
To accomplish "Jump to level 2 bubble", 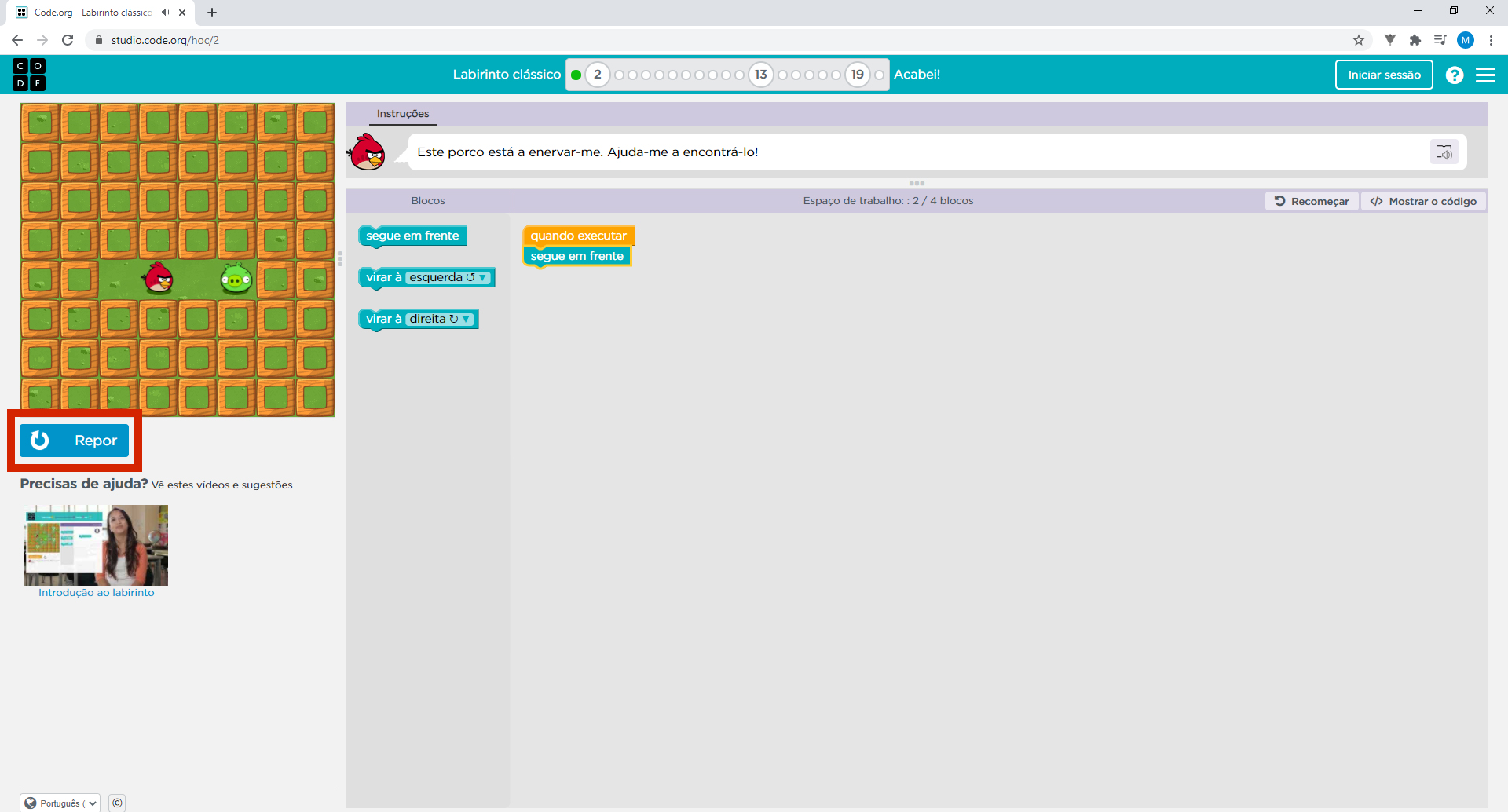I will (x=598, y=75).
